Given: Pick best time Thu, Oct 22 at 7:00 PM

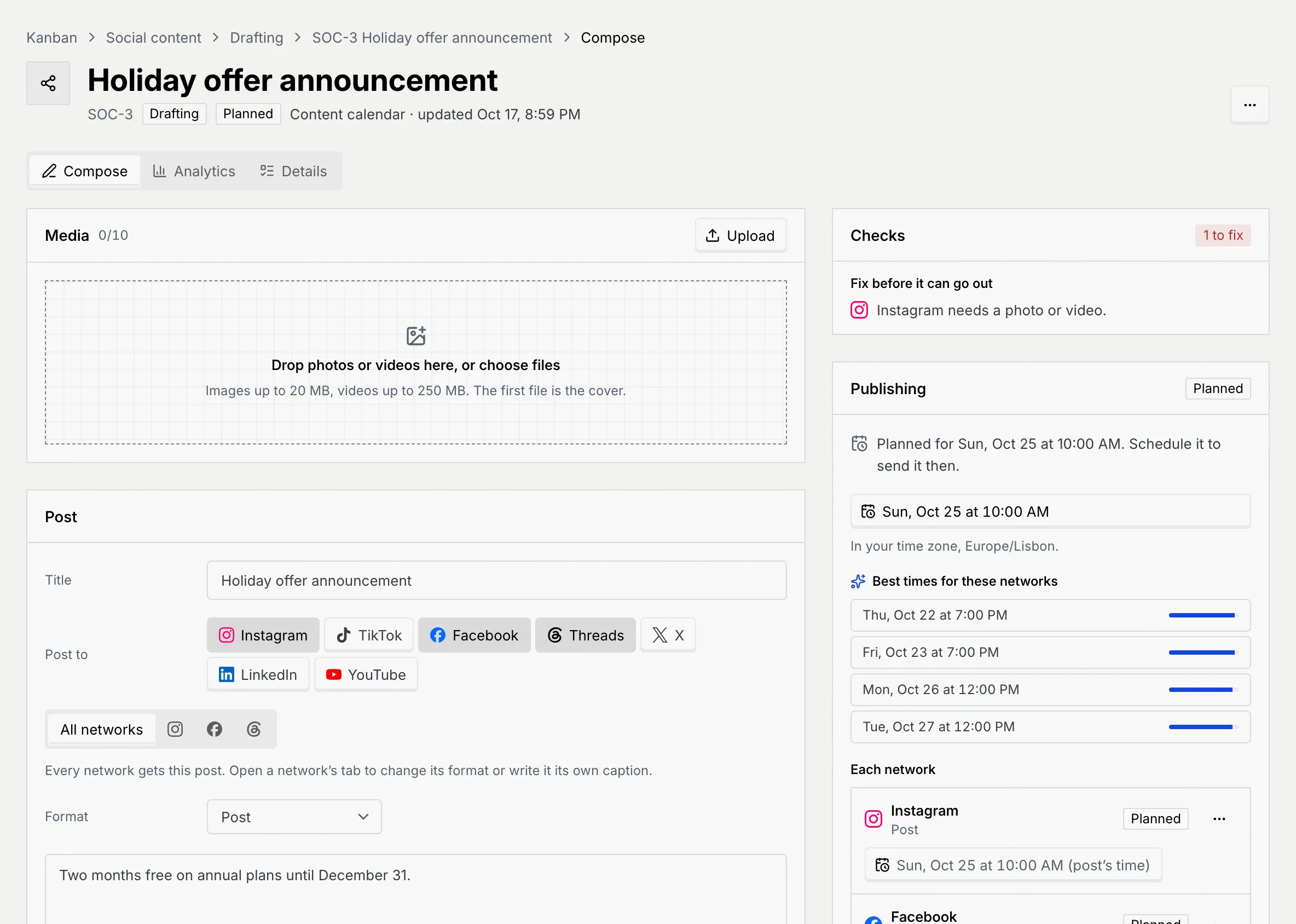Looking at the screenshot, I should click(x=1050, y=615).
